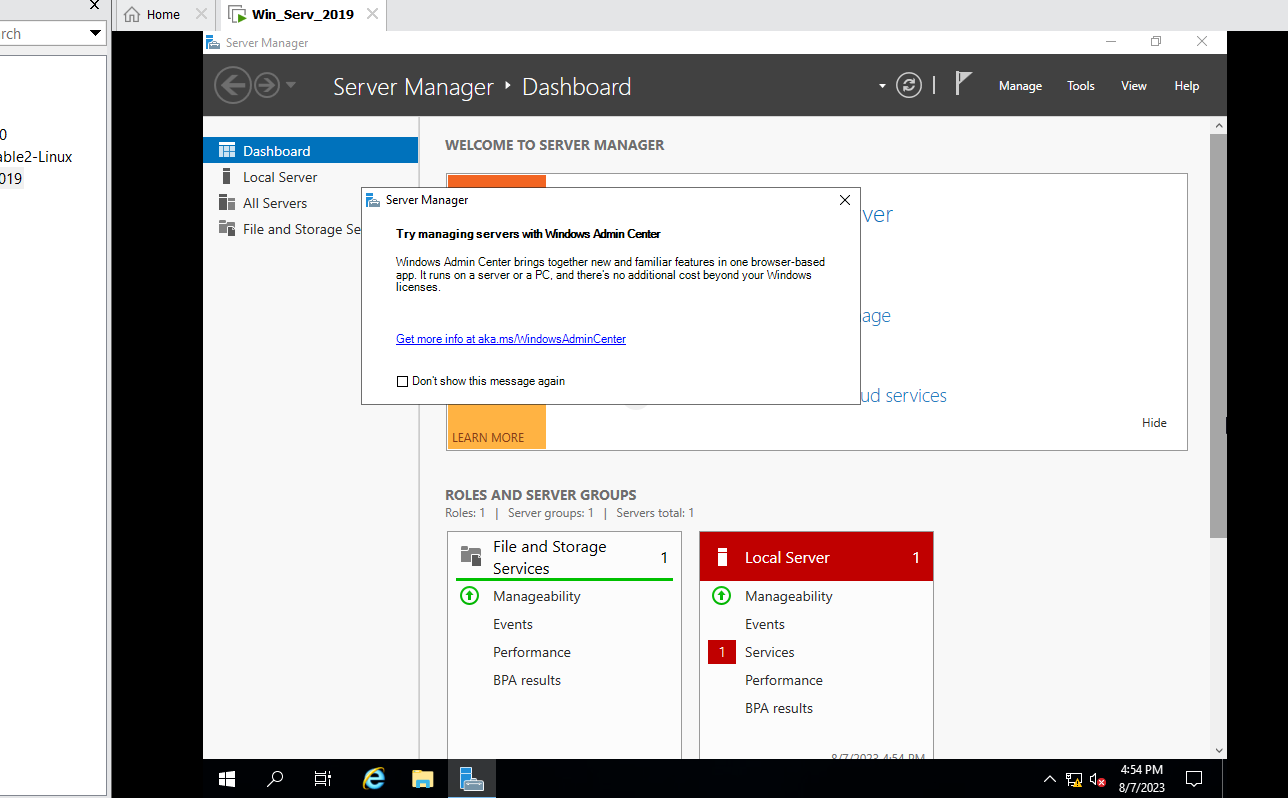Click Manageability green icon in File and Storage tile
The image size is (1288, 798).
coord(470,596)
